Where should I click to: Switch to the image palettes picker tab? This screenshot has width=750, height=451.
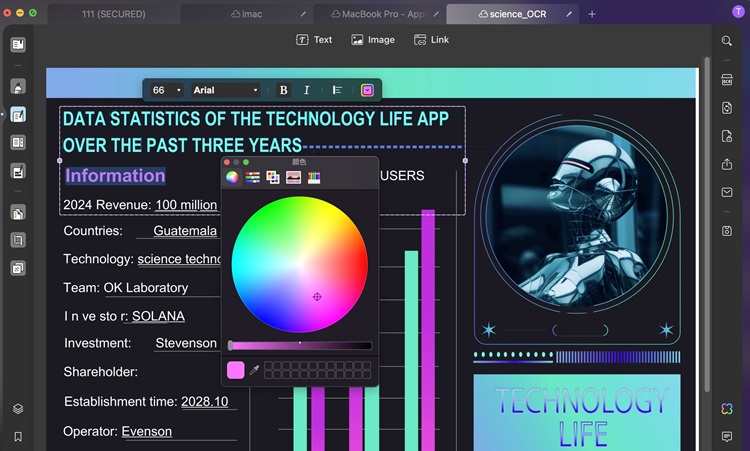[x=293, y=177]
